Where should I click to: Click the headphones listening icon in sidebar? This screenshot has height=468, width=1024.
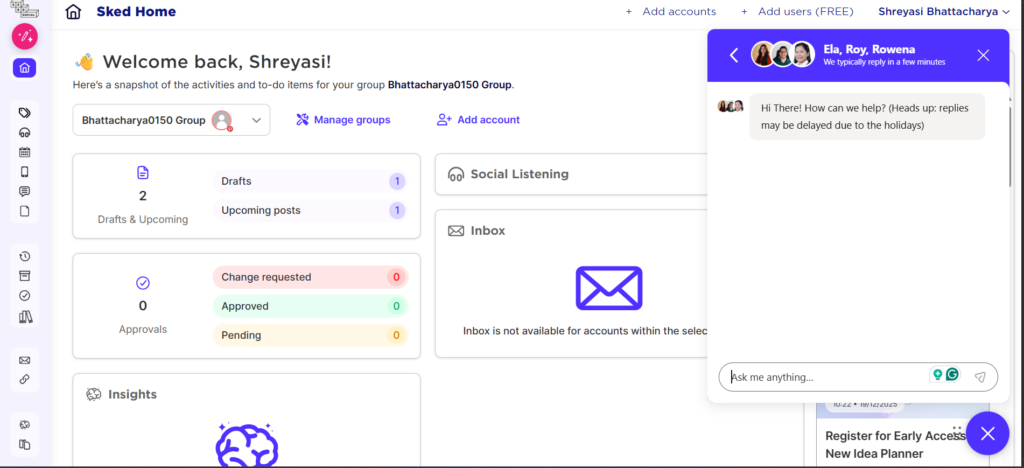point(25,132)
